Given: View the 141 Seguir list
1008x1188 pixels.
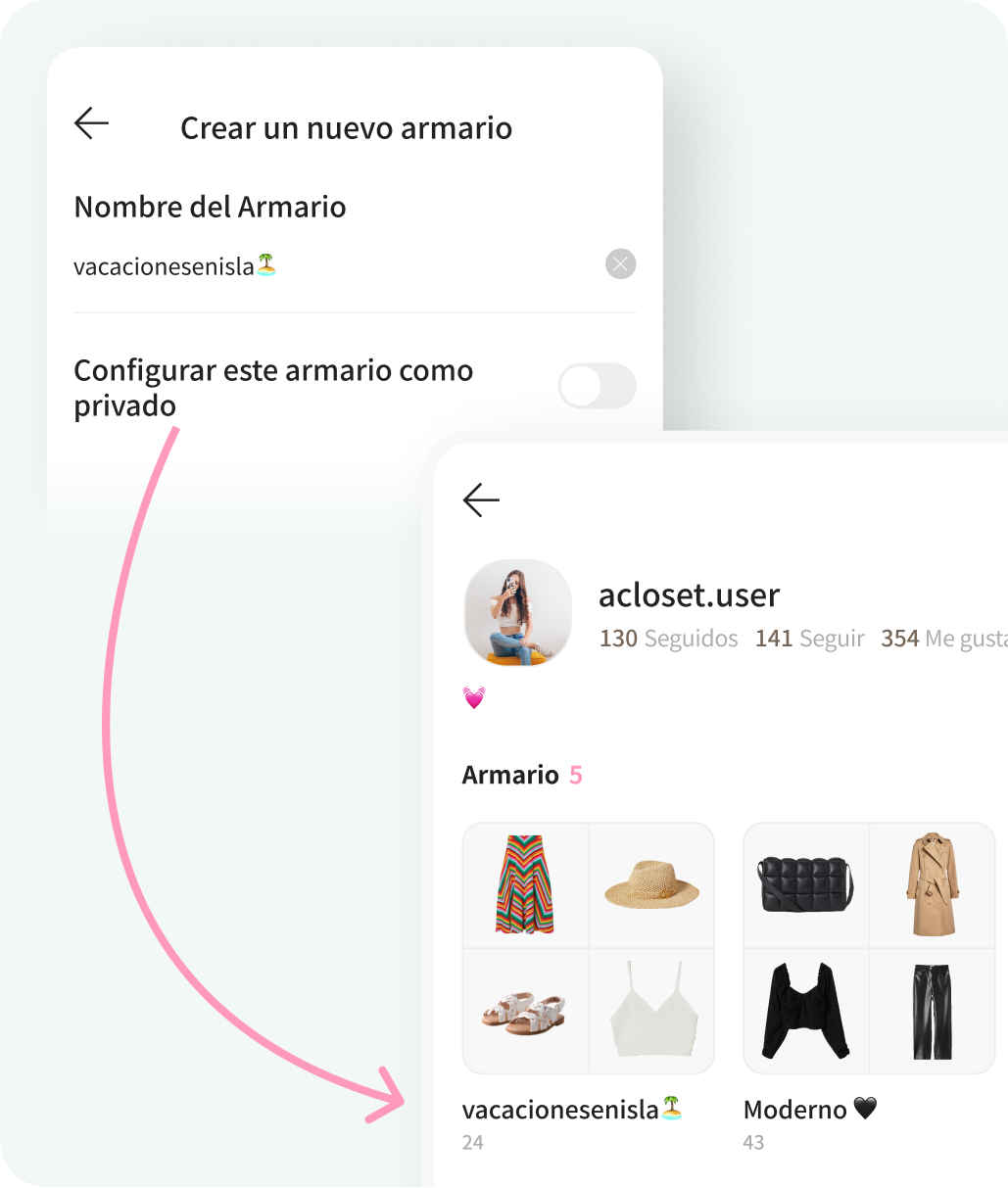Looking at the screenshot, I should pyautogui.click(x=810, y=639).
